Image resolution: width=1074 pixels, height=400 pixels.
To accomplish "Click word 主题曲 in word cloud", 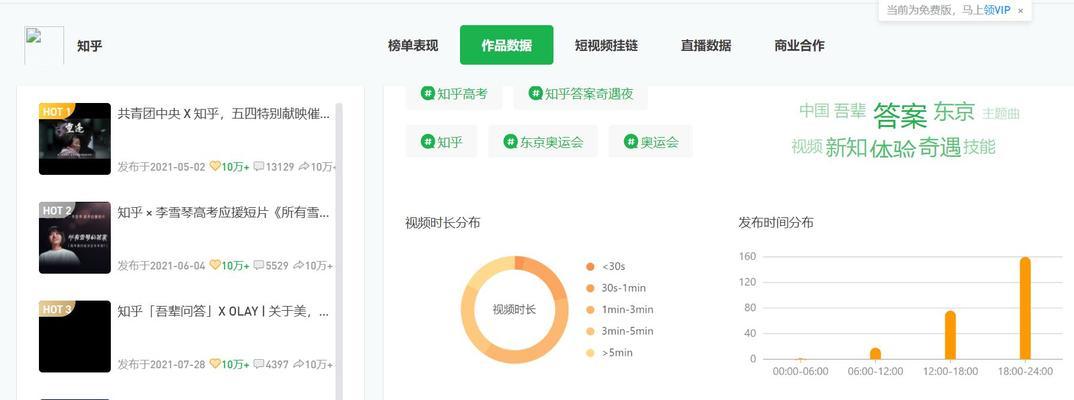I will (x=1001, y=114).
